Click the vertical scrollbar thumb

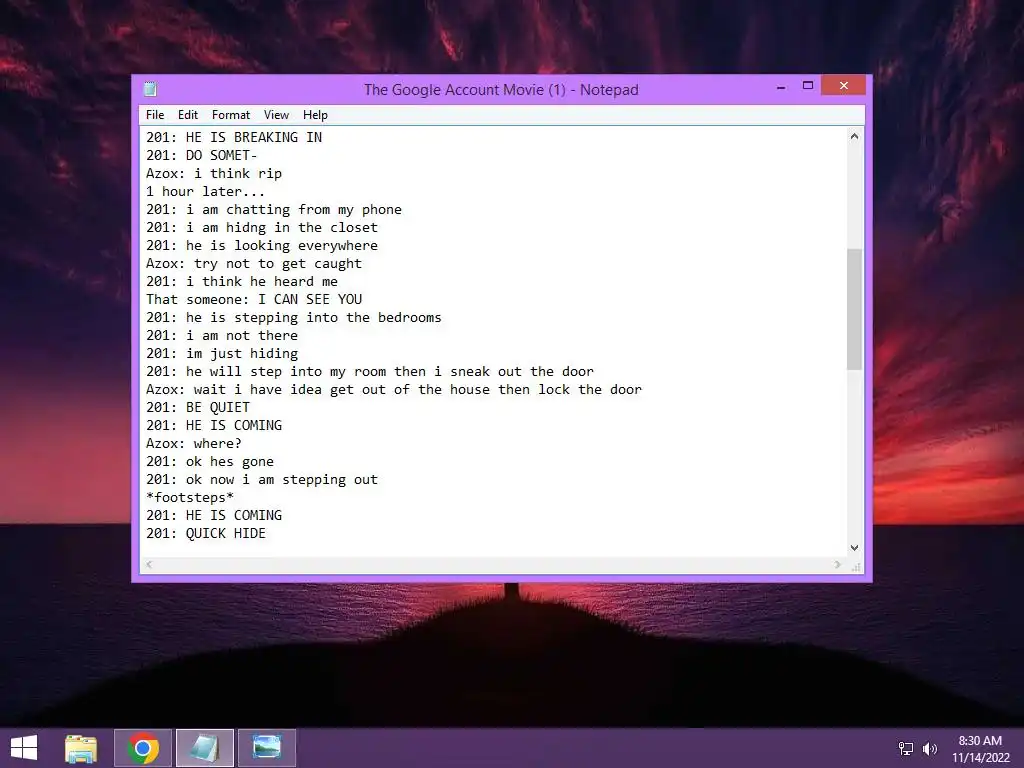point(854,309)
